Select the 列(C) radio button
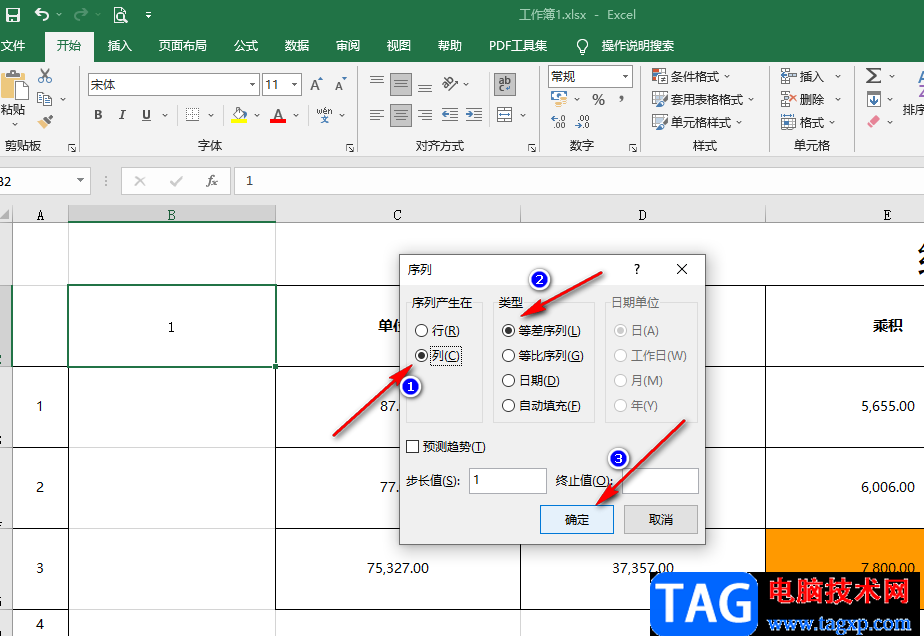Viewport: 924px width, 636px height. 438,355
